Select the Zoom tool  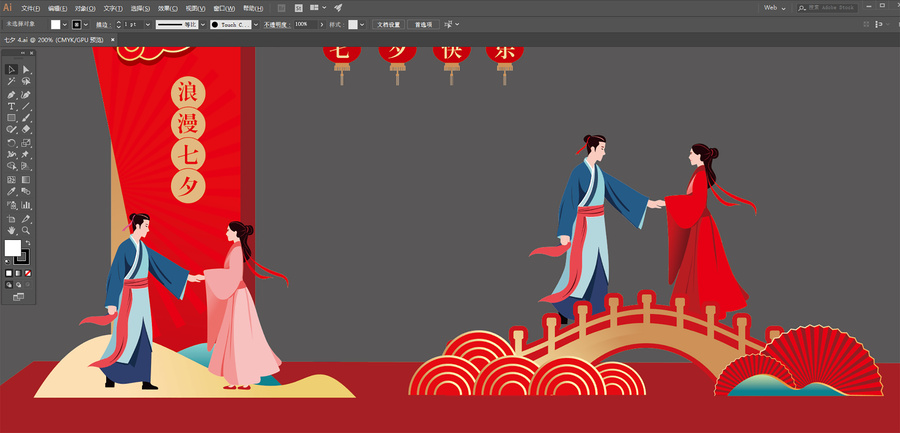(x=26, y=230)
